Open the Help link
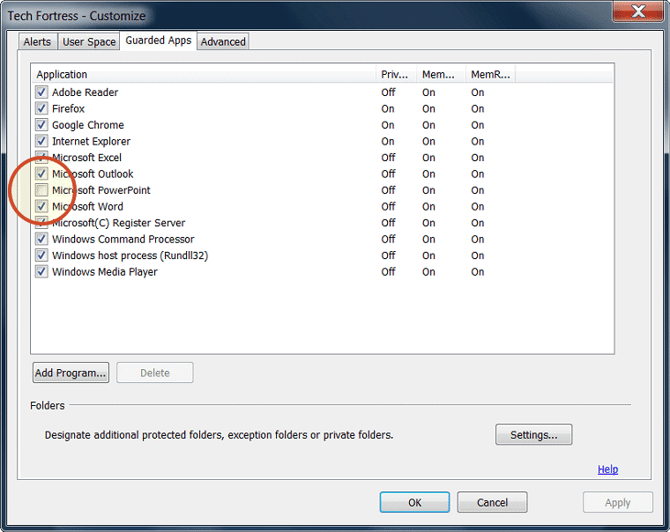The image size is (670, 532). 607,469
